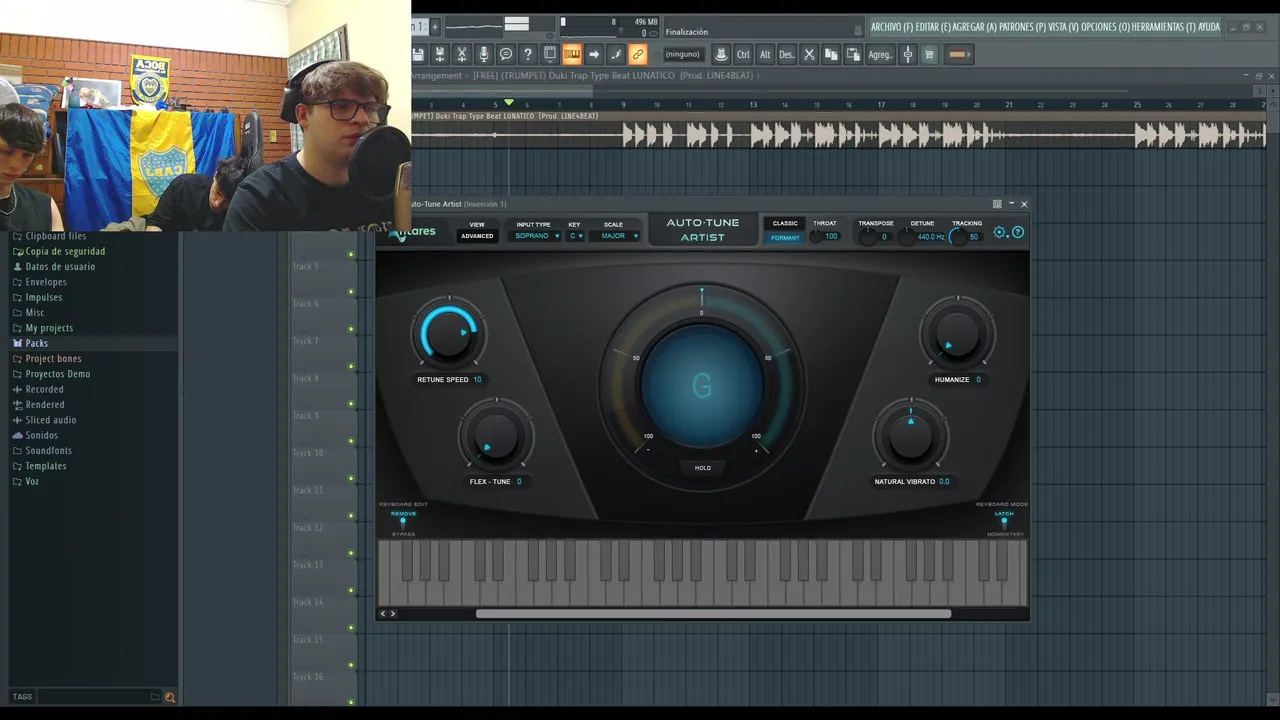
Task: Toggle the Formant button
Action: tap(785, 238)
